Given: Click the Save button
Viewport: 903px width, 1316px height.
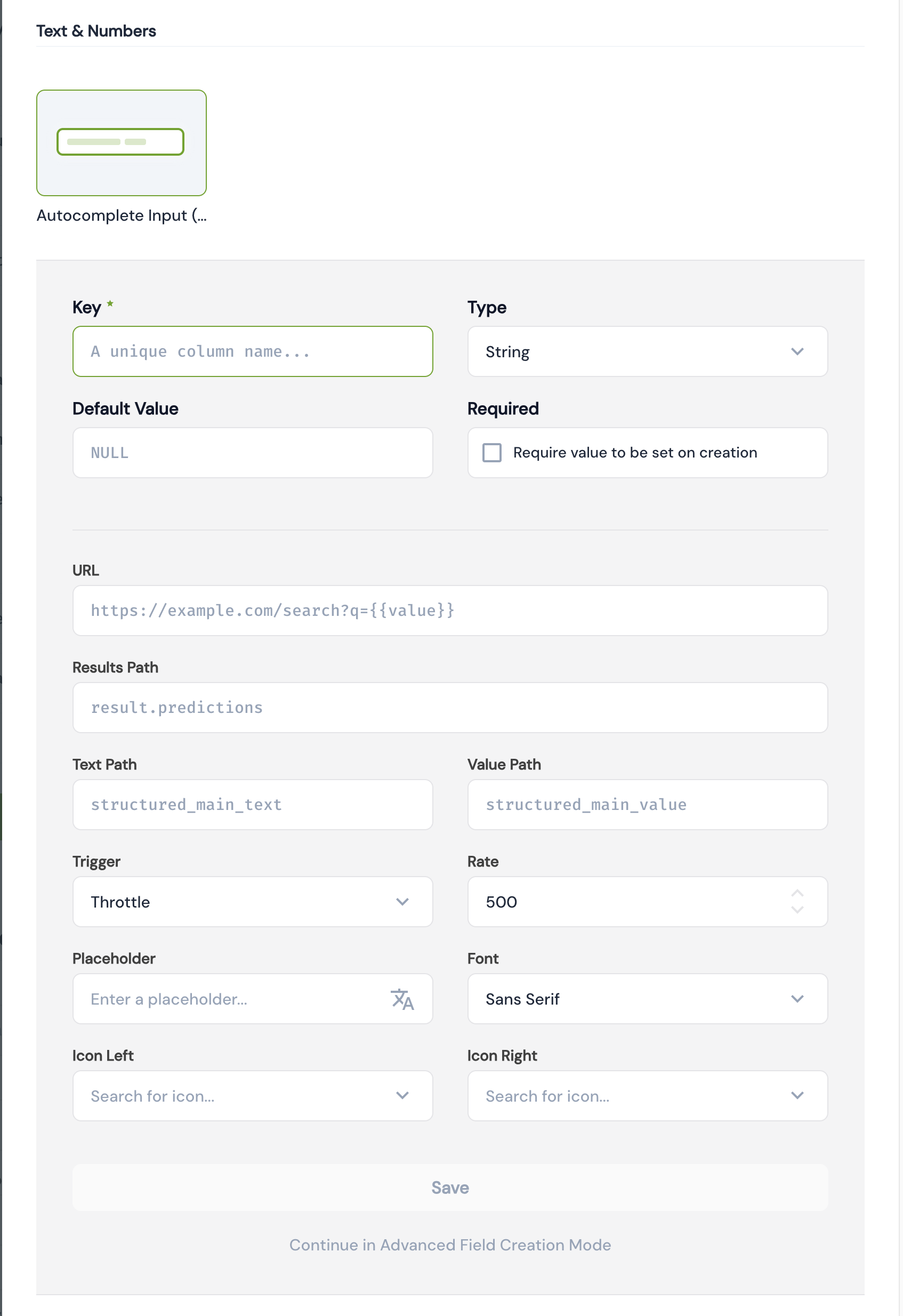Looking at the screenshot, I should tap(450, 1187).
